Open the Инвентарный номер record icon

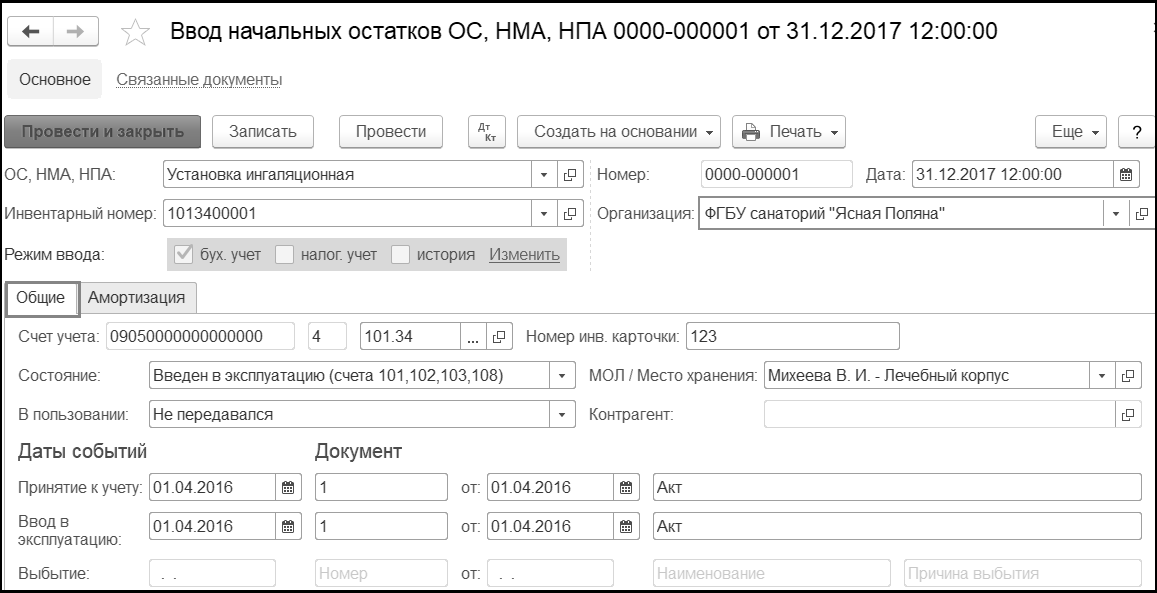coord(570,213)
